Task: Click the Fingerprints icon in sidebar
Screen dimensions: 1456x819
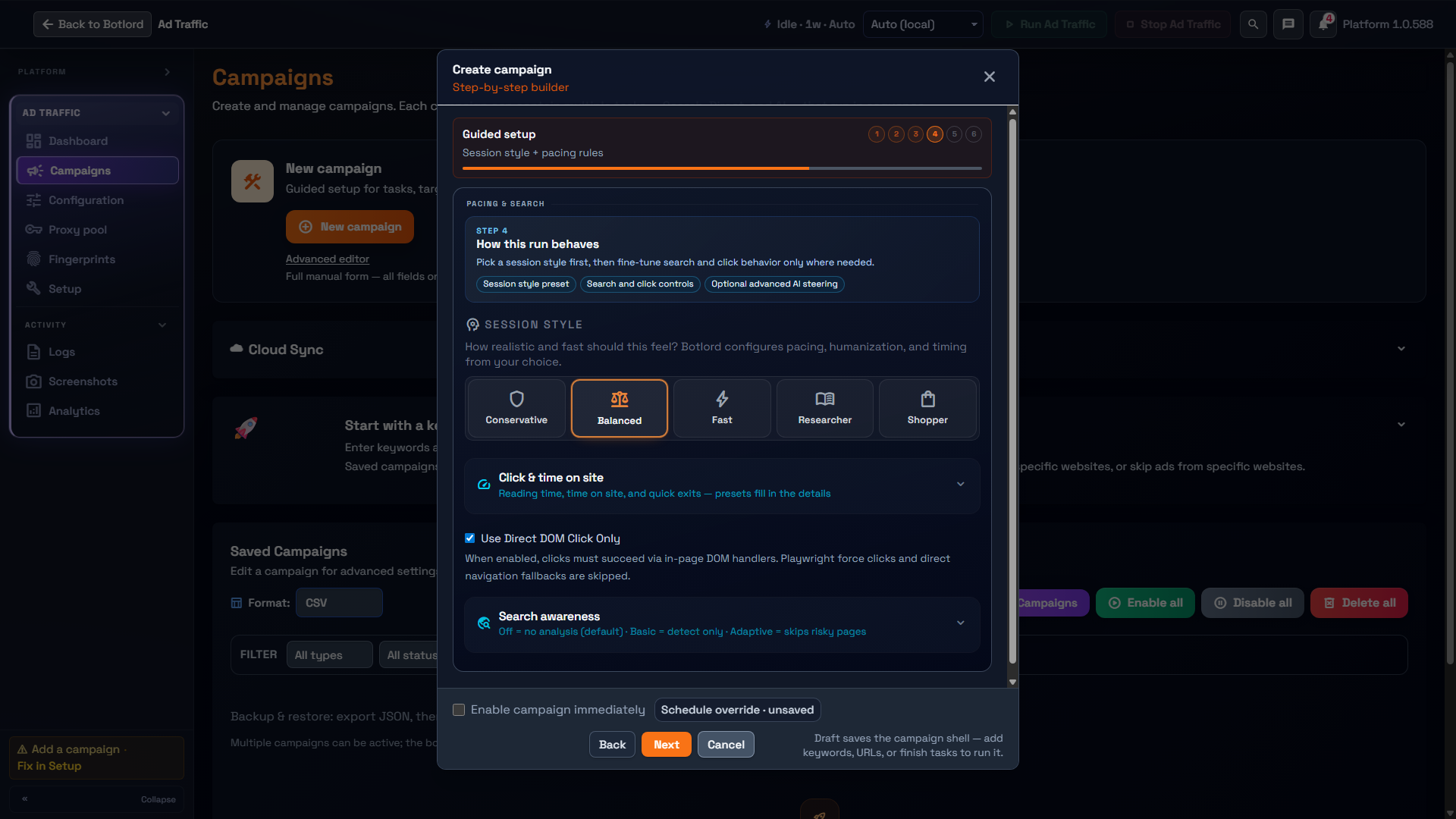Action: [33, 259]
